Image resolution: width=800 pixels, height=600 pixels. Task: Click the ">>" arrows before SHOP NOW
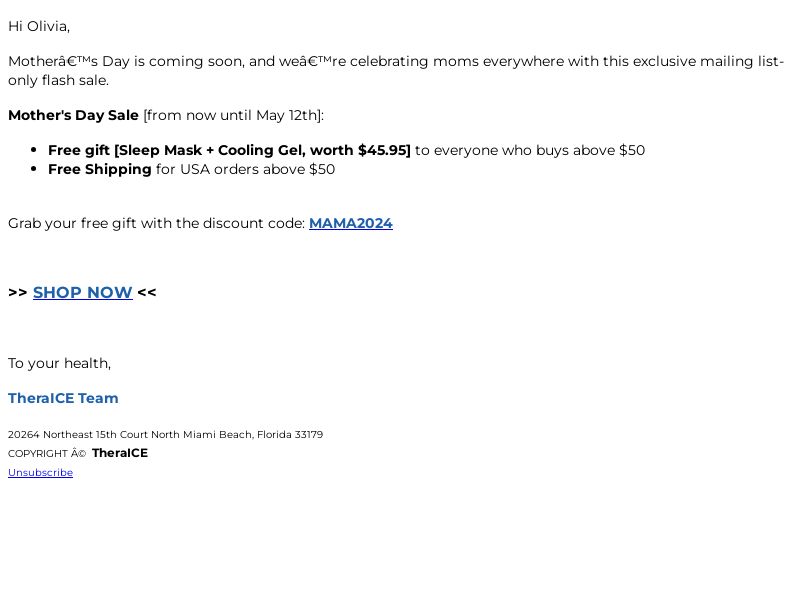18,293
